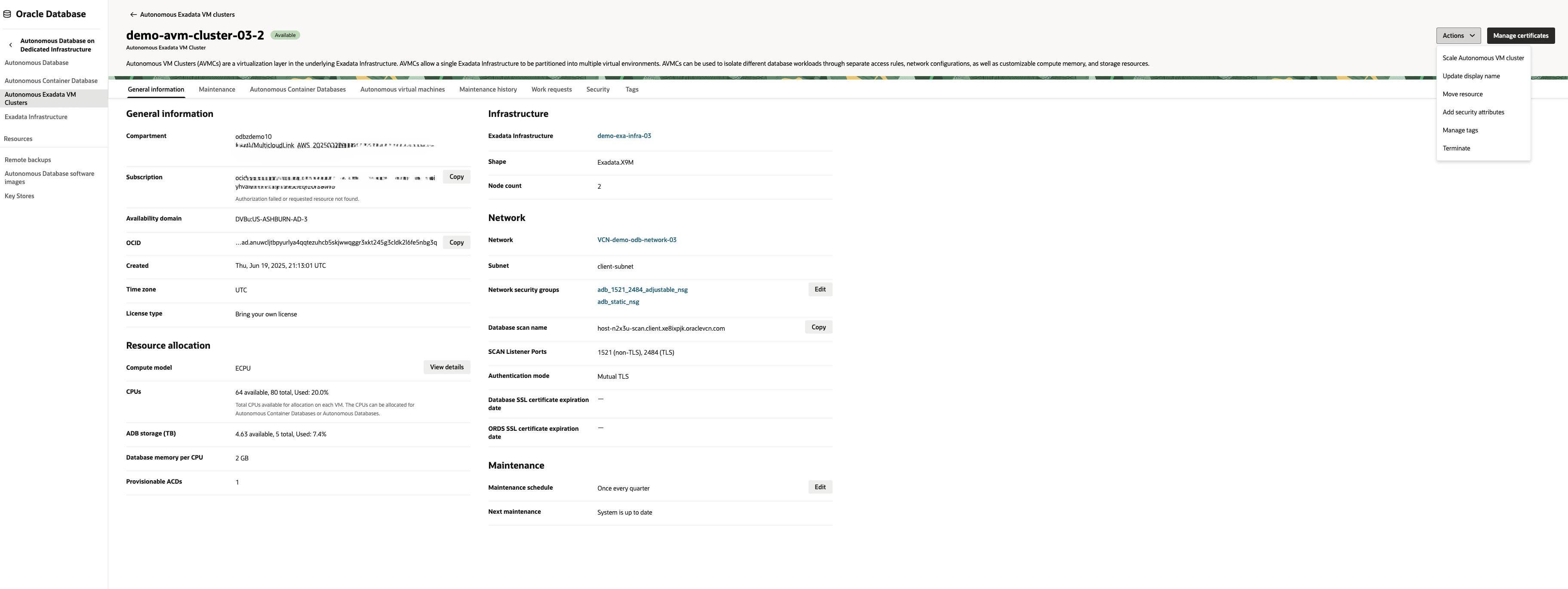
Task: Choose Terminate from the Actions menu
Action: tap(1457, 148)
